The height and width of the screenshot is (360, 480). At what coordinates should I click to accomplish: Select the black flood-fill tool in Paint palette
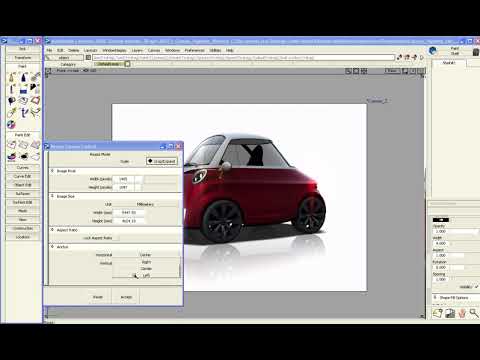pos(35,89)
